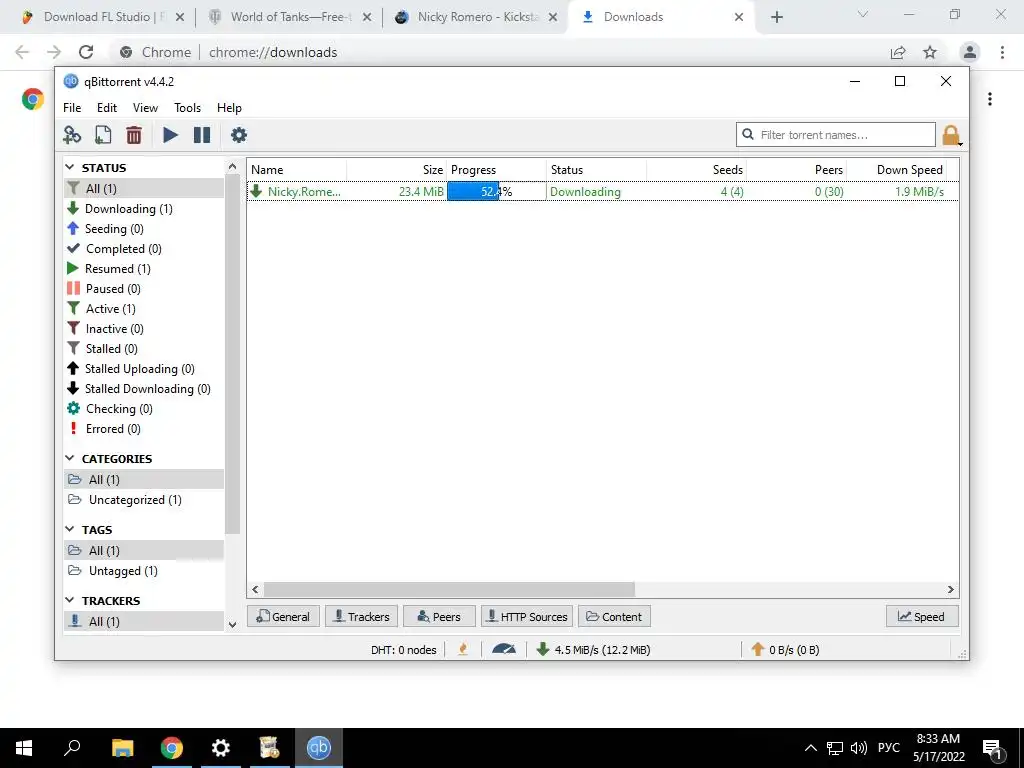Click the connection status flame icon
The width and height of the screenshot is (1024, 768).
point(463,649)
